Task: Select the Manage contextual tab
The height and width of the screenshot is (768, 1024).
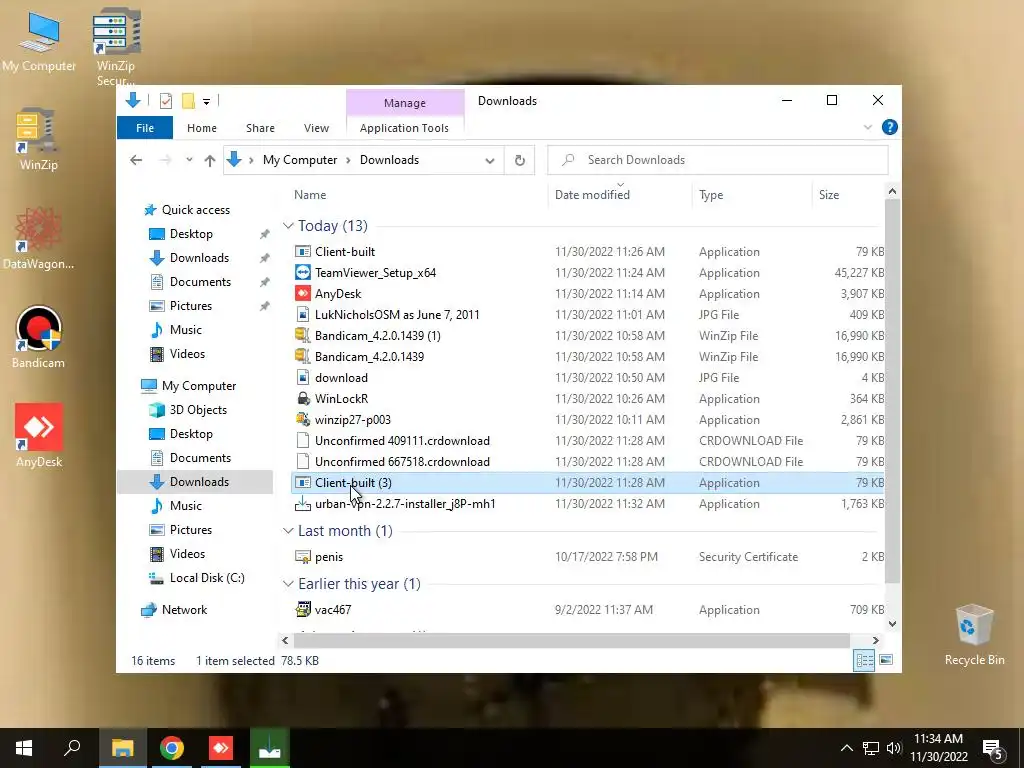Action: pos(405,103)
